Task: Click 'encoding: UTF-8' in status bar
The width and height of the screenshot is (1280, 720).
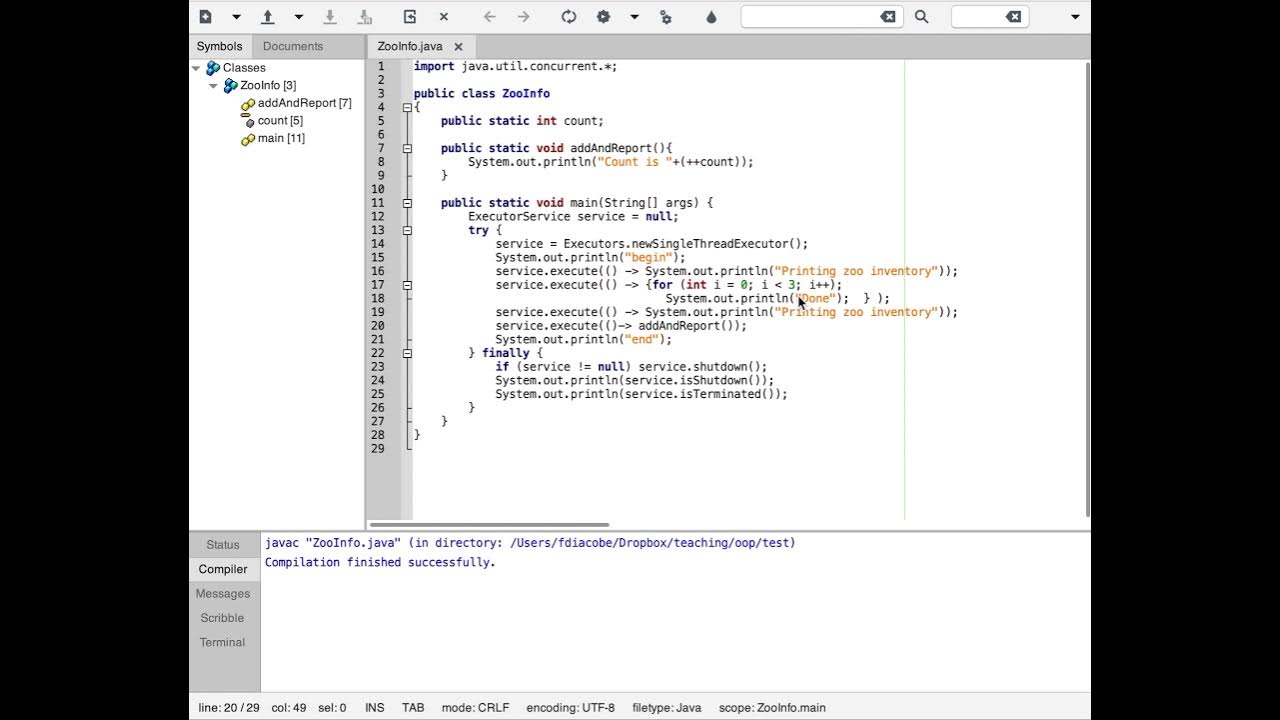Action: pos(571,707)
